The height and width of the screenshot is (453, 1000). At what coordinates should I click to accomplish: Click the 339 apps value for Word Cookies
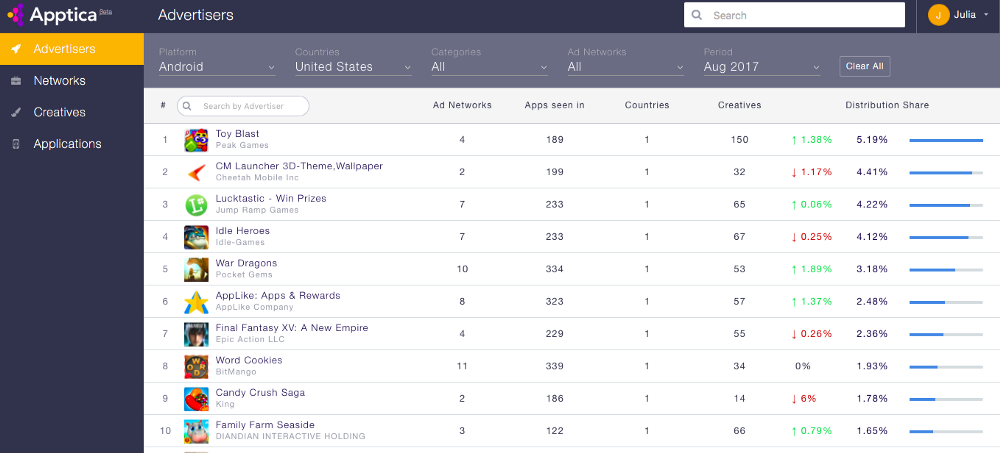tap(554, 366)
